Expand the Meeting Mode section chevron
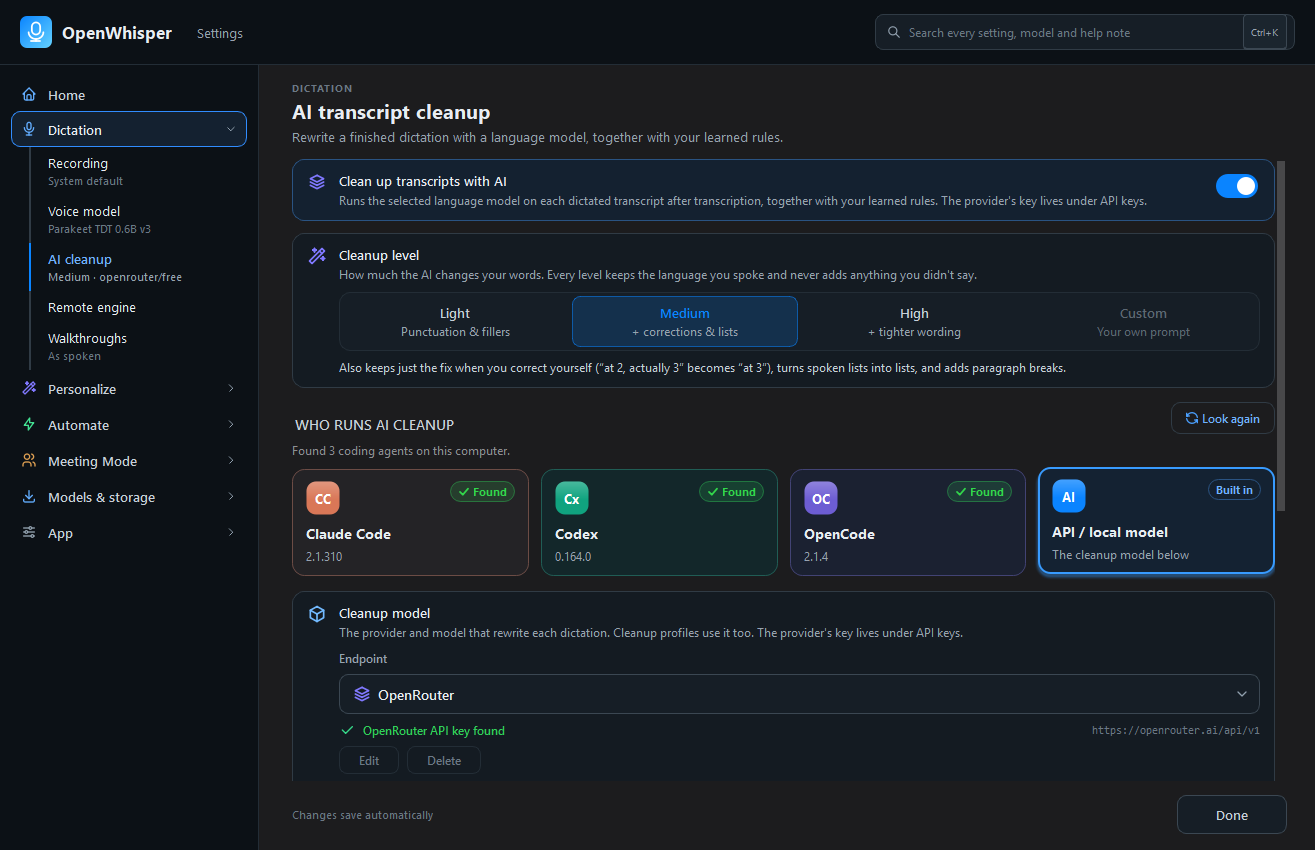The image size is (1315, 850). (231, 461)
